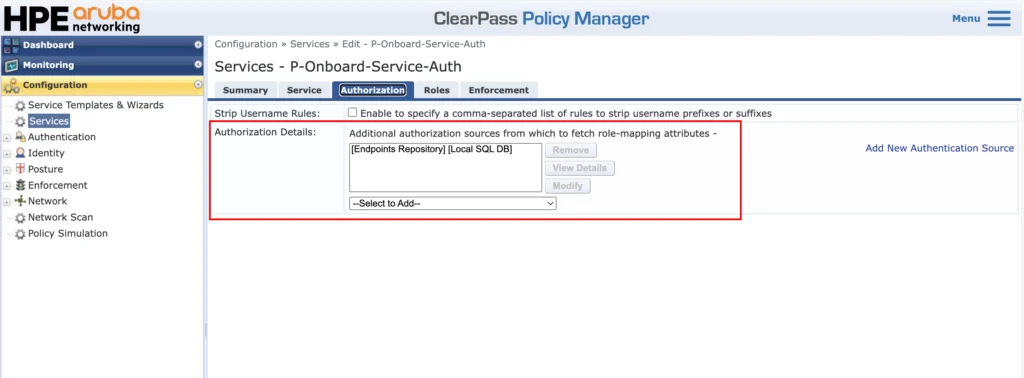Open the Select to Add dropdown
This screenshot has width=1024, height=378.
tap(453, 204)
